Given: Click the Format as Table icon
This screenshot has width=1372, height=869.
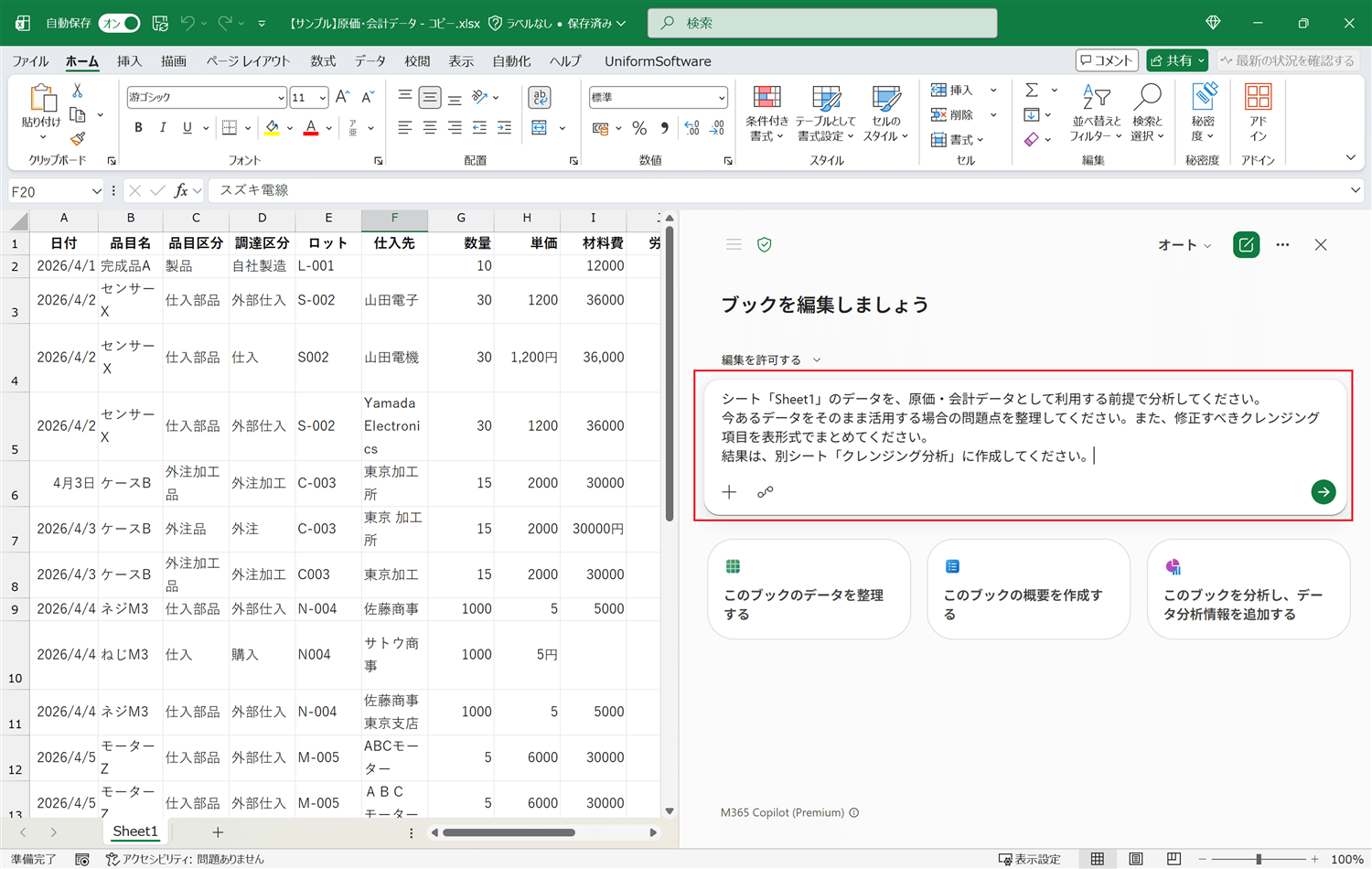Looking at the screenshot, I should pos(826,99).
